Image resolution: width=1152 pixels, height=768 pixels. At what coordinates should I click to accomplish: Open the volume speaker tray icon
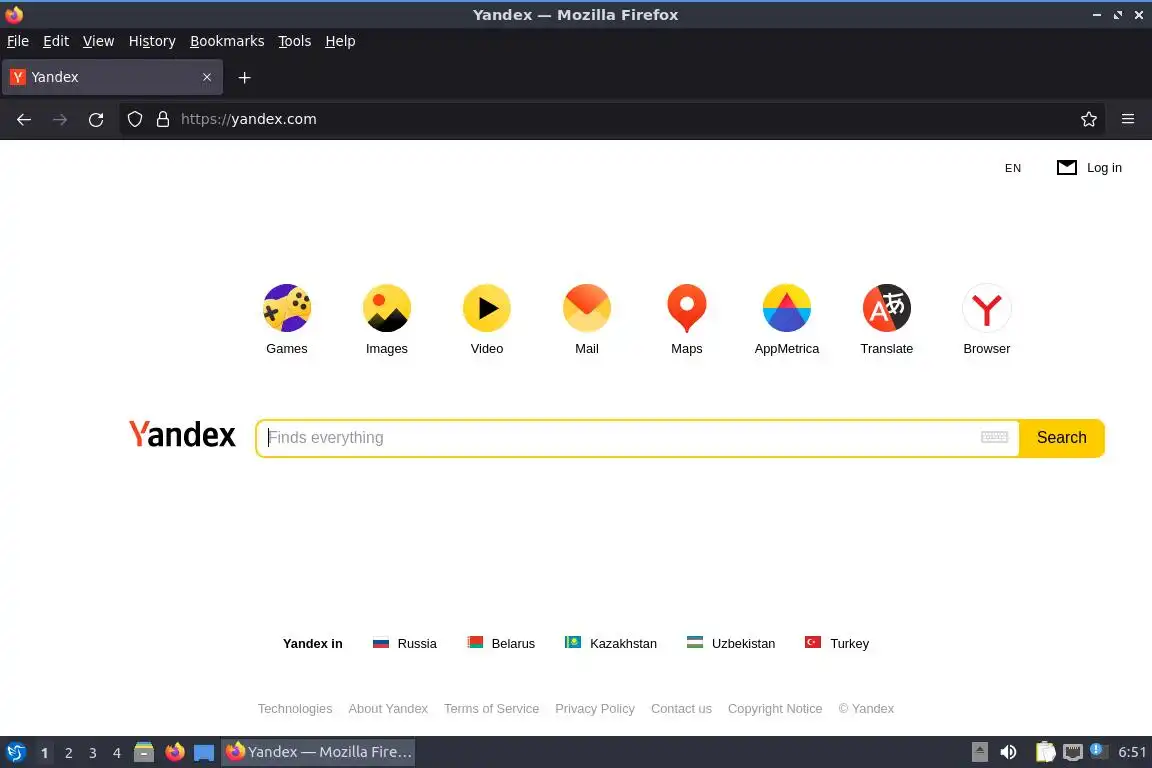[1009, 752]
